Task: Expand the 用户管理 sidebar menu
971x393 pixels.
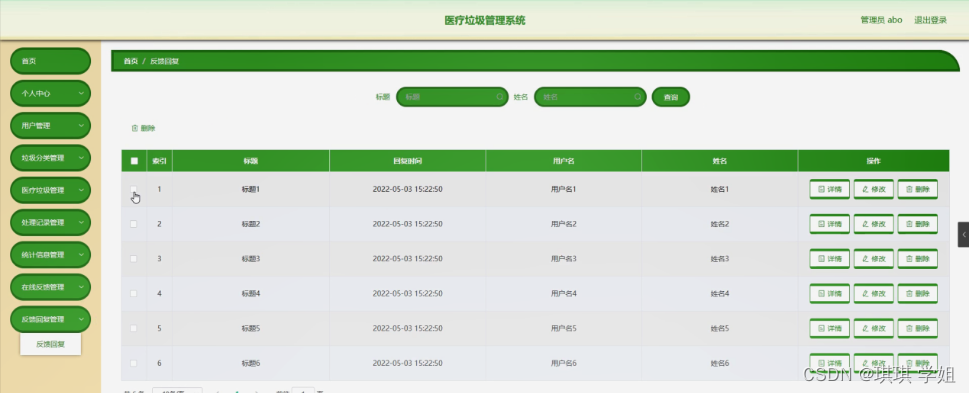Action: [50, 126]
